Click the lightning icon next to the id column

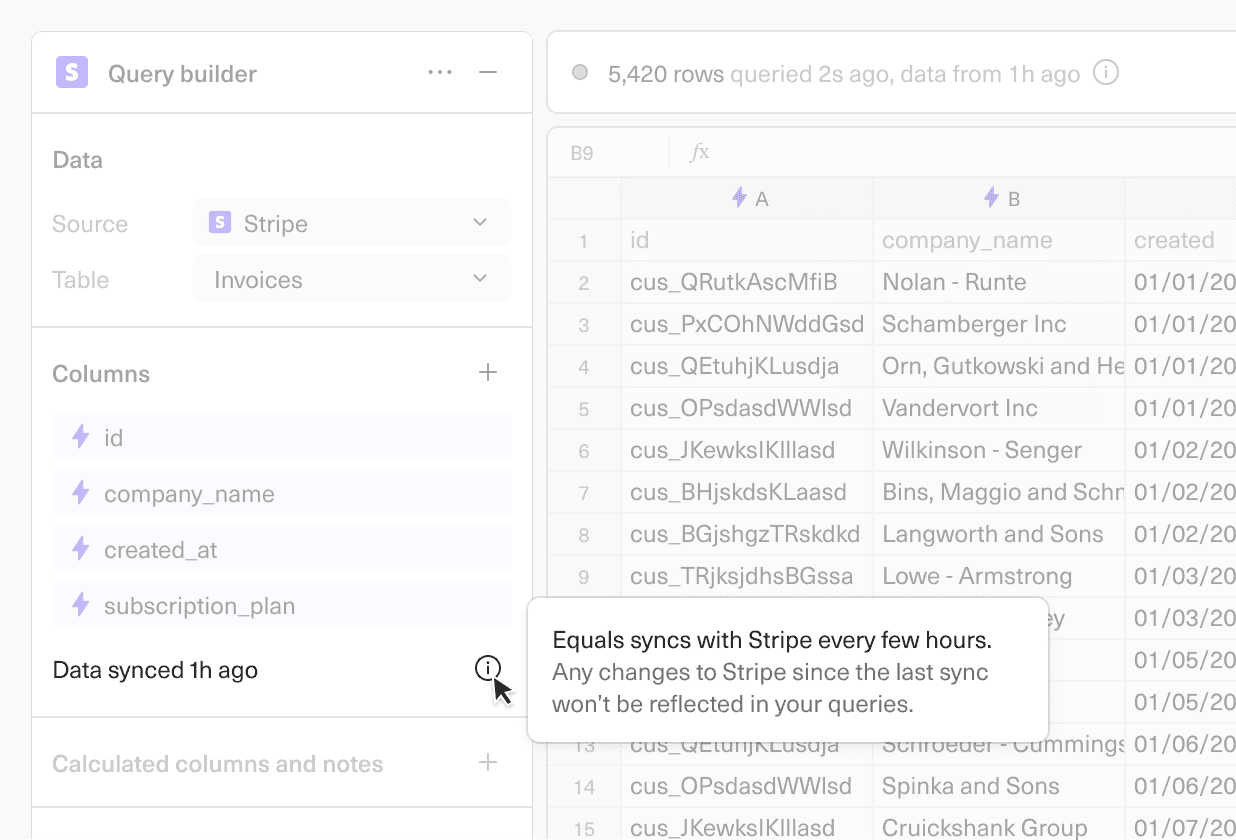[x=81, y=437]
